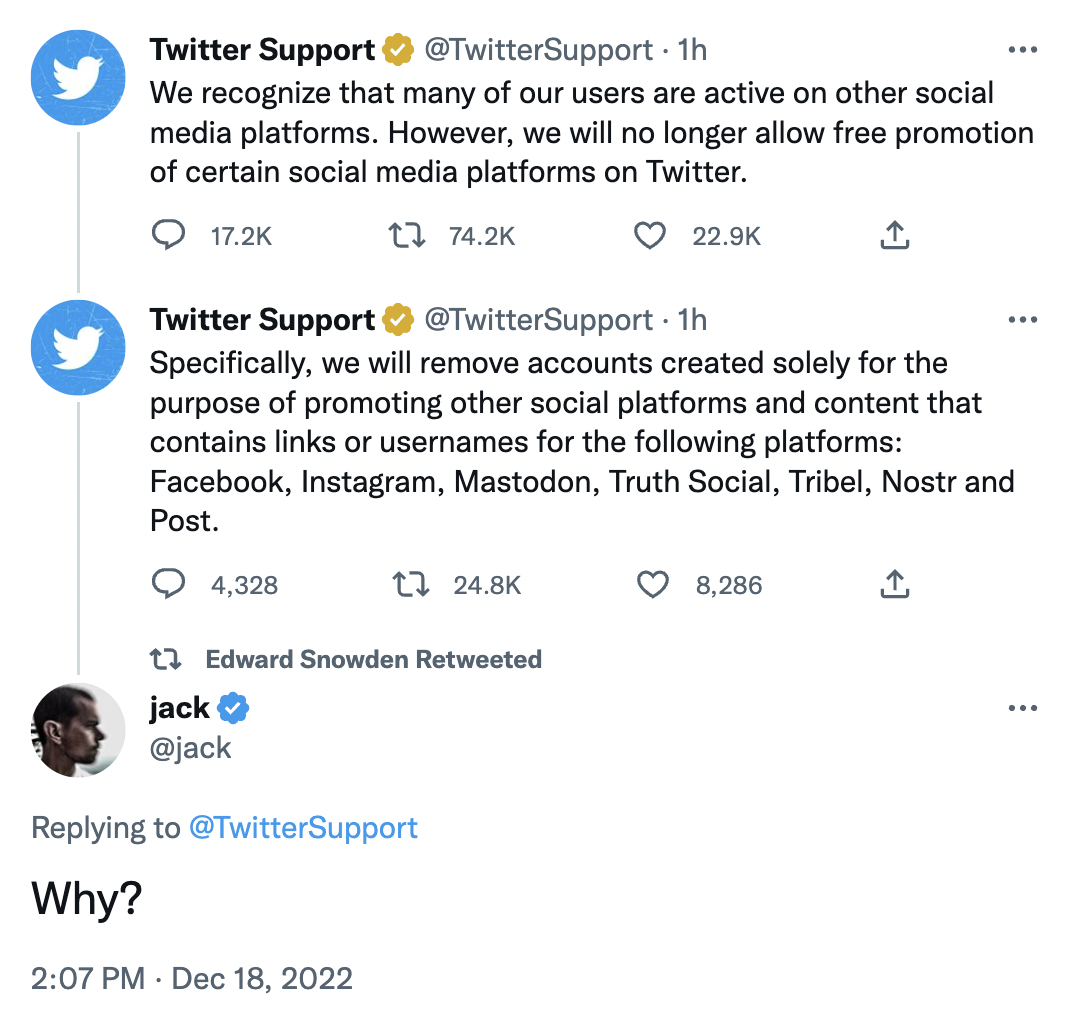Click the Edward Snowden Retweeted label
The width and height of the screenshot is (1068, 1020).
click(x=373, y=659)
